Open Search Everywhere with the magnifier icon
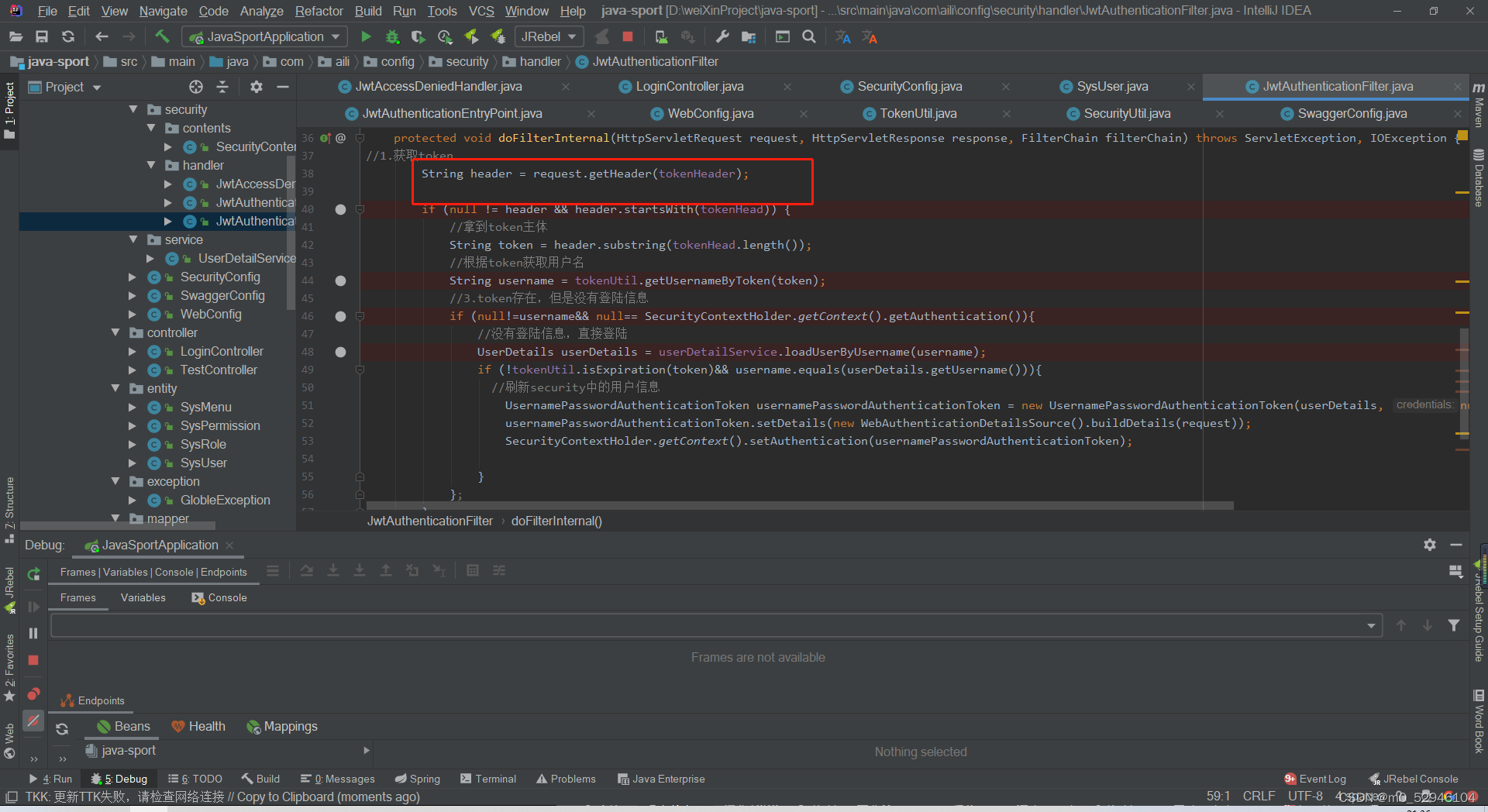This screenshot has height=812, width=1488. pos(809,36)
